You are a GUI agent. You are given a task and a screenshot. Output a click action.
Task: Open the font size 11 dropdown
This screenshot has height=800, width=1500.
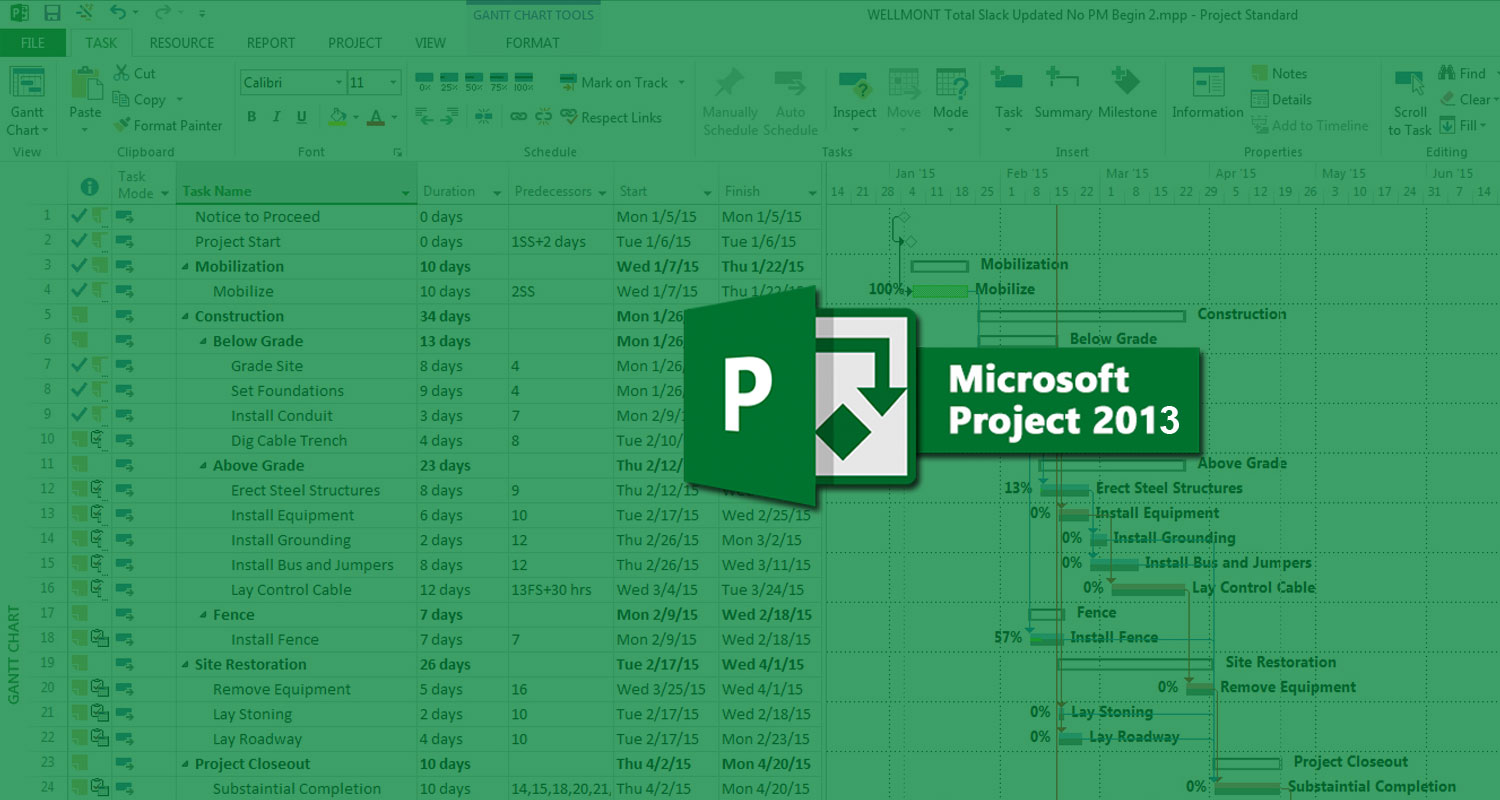[x=394, y=83]
